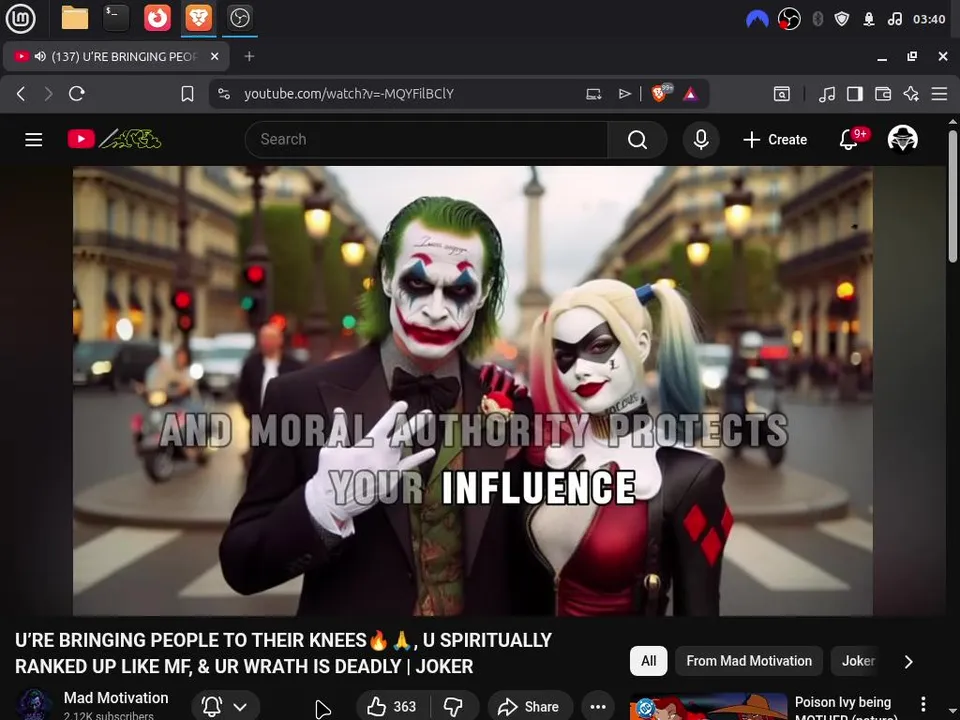This screenshot has width=960, height=720.
Task: Open the Brave Wallet
Action: 883,94
